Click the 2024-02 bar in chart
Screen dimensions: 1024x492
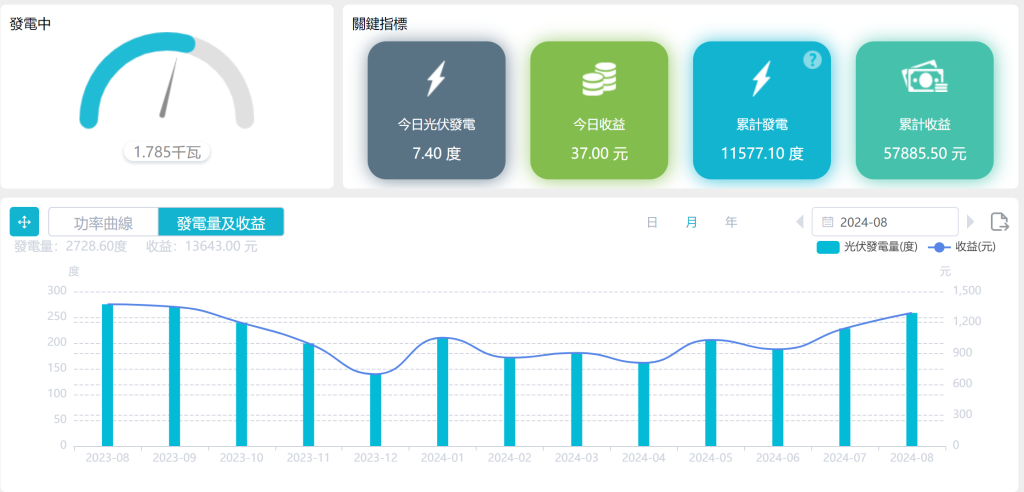pos(509,401)
